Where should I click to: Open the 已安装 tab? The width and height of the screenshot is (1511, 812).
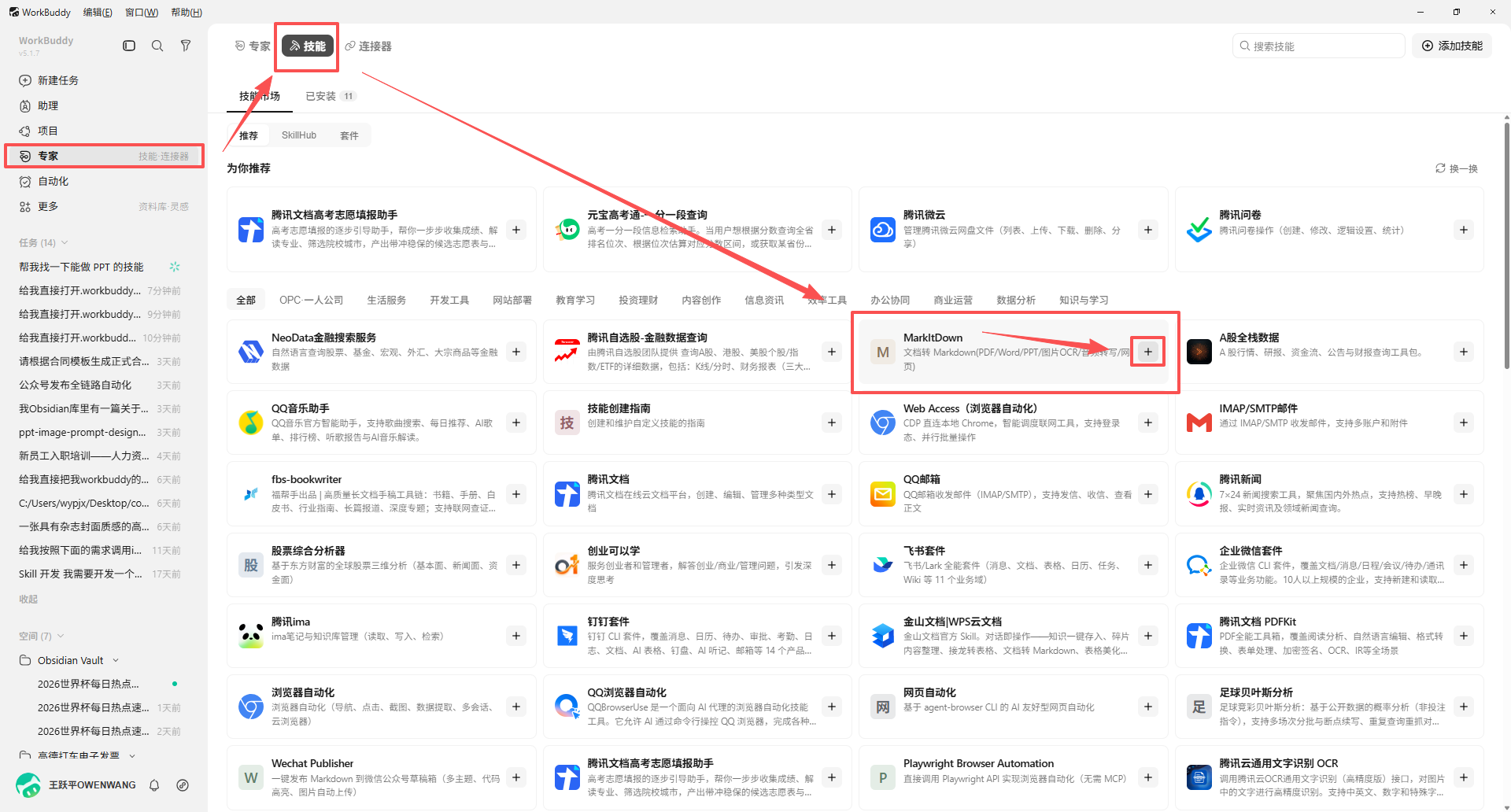click(331, 96)
